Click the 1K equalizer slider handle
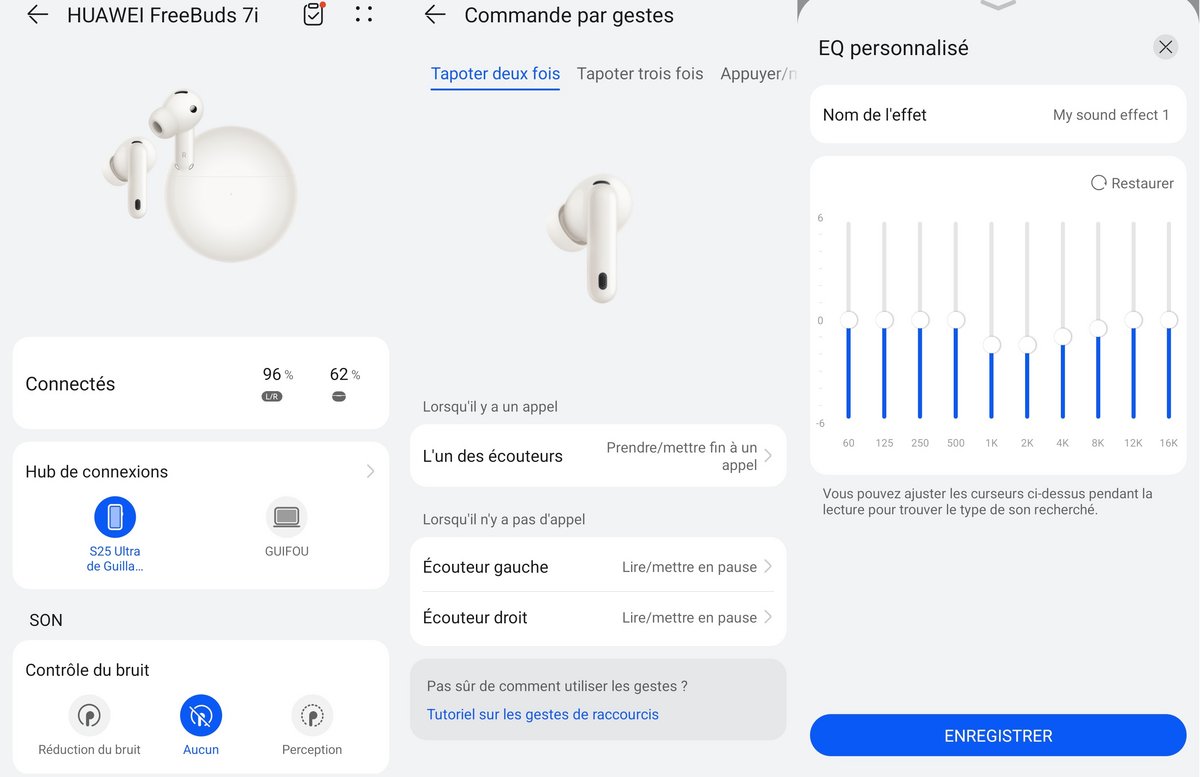 (x=991, y=345)
